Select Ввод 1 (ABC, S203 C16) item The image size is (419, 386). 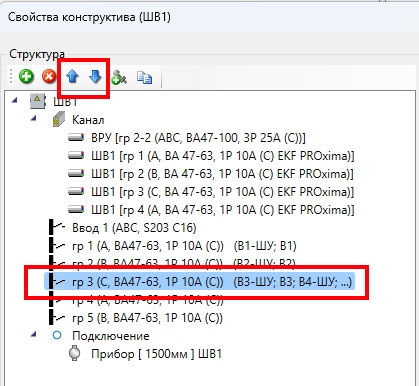tap(134, 228)
